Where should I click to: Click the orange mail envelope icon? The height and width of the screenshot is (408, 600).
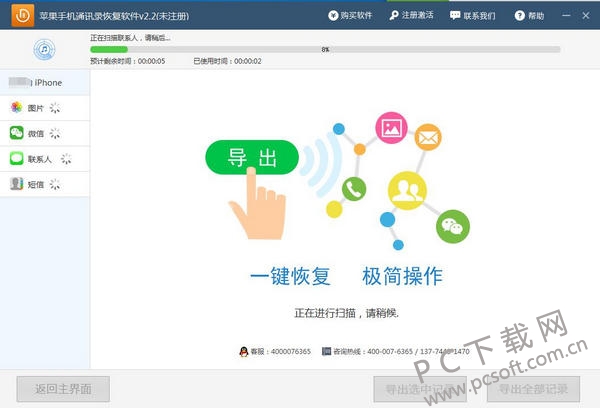(x=428, y=136)
